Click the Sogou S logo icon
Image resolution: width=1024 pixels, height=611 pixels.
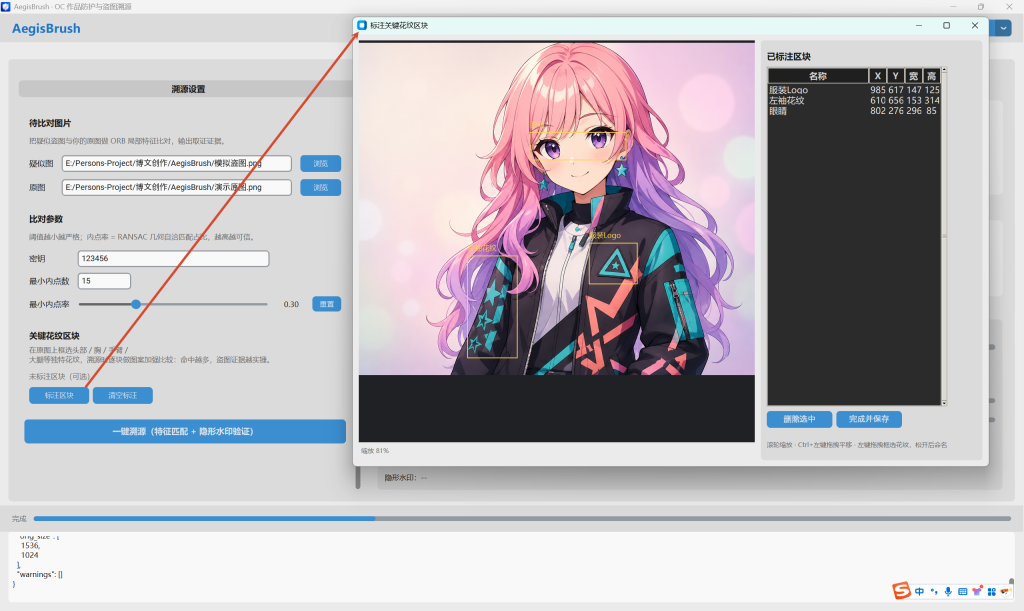click(x=901, y=591)
